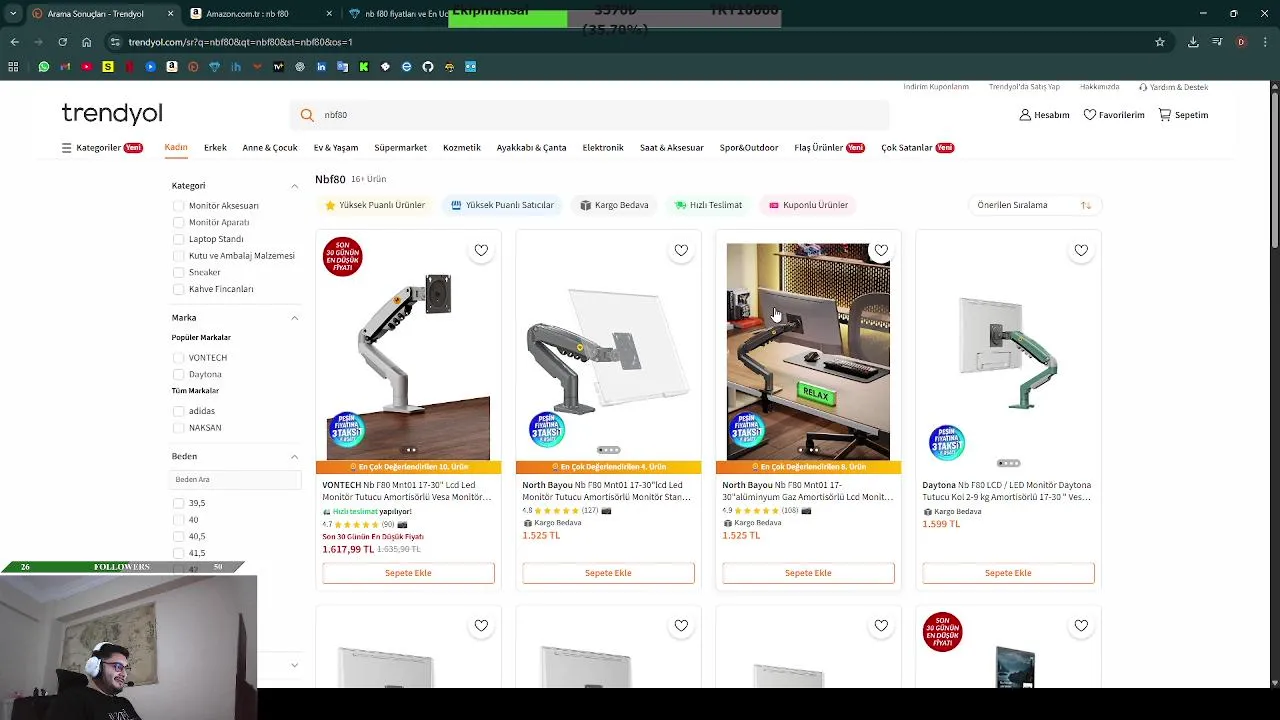Filter by Yüksek Puanlı Ürünler
Viewport: 1280px width, 720px height.
click(375, 205)
